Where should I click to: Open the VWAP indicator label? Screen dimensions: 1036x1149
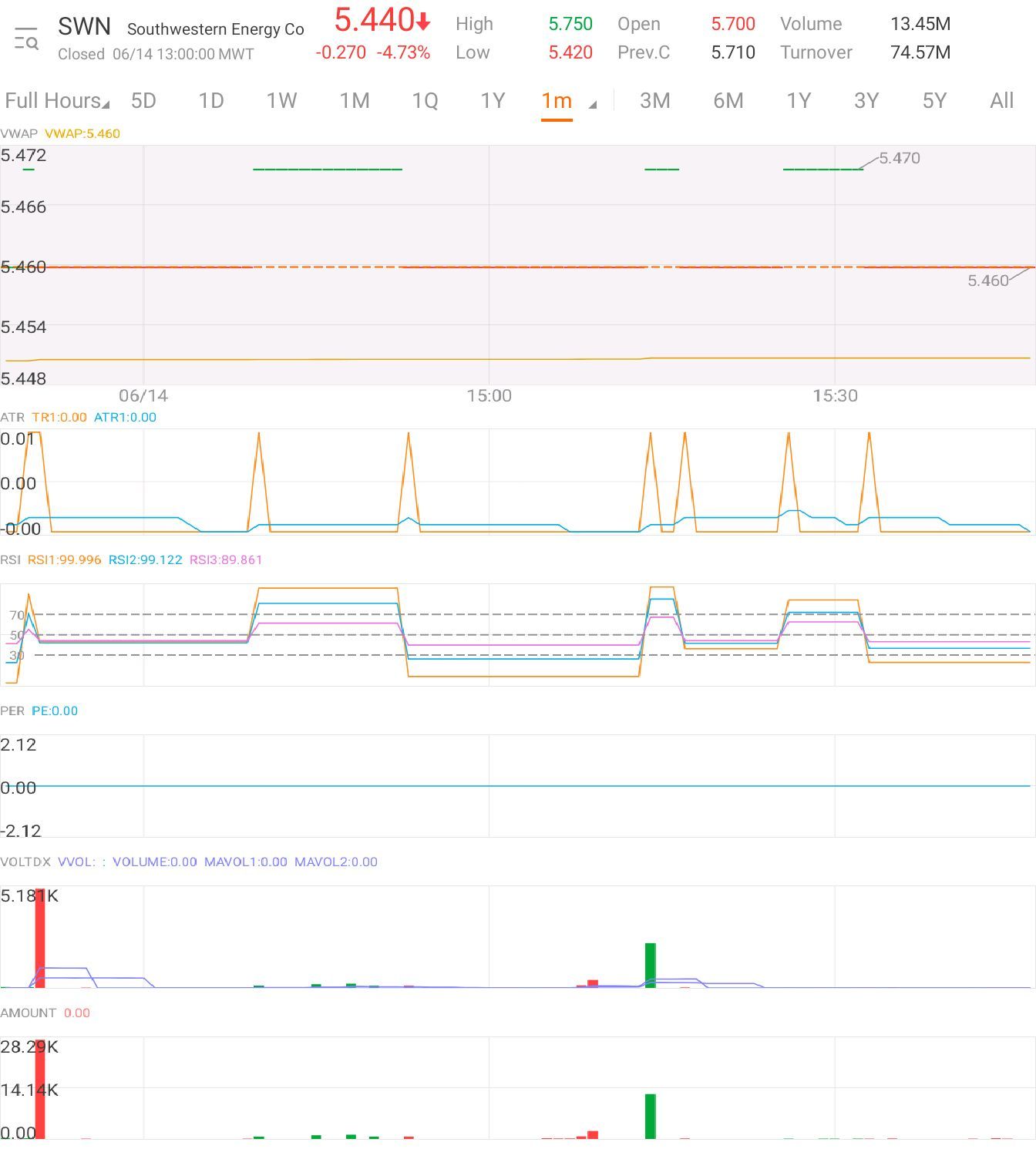pos(19,133)
